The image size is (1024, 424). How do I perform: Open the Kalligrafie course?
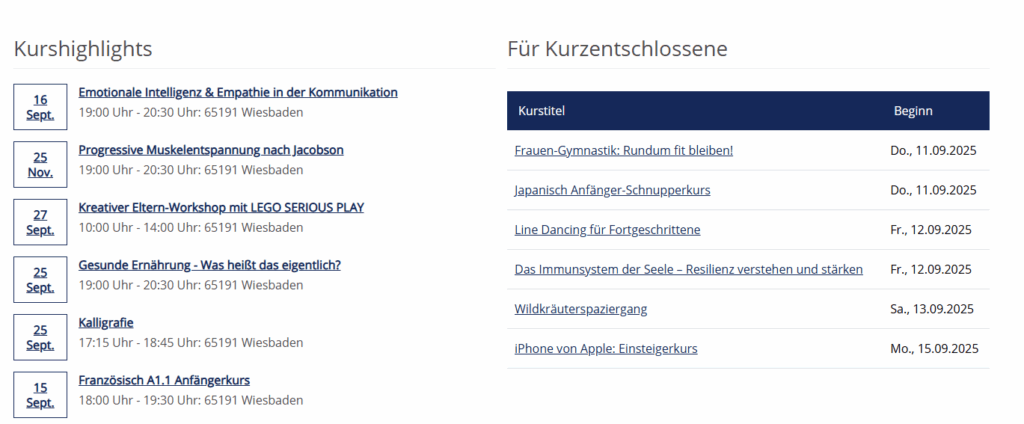[105, 322]
